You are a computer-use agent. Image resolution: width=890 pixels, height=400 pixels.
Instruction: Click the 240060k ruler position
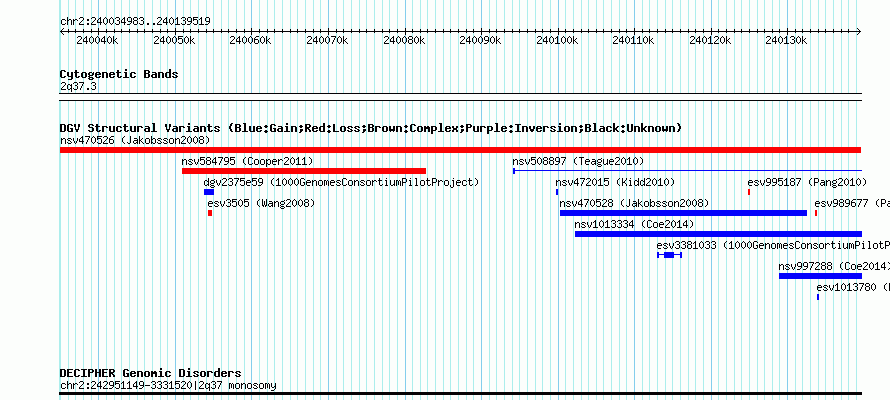point(251,40)
